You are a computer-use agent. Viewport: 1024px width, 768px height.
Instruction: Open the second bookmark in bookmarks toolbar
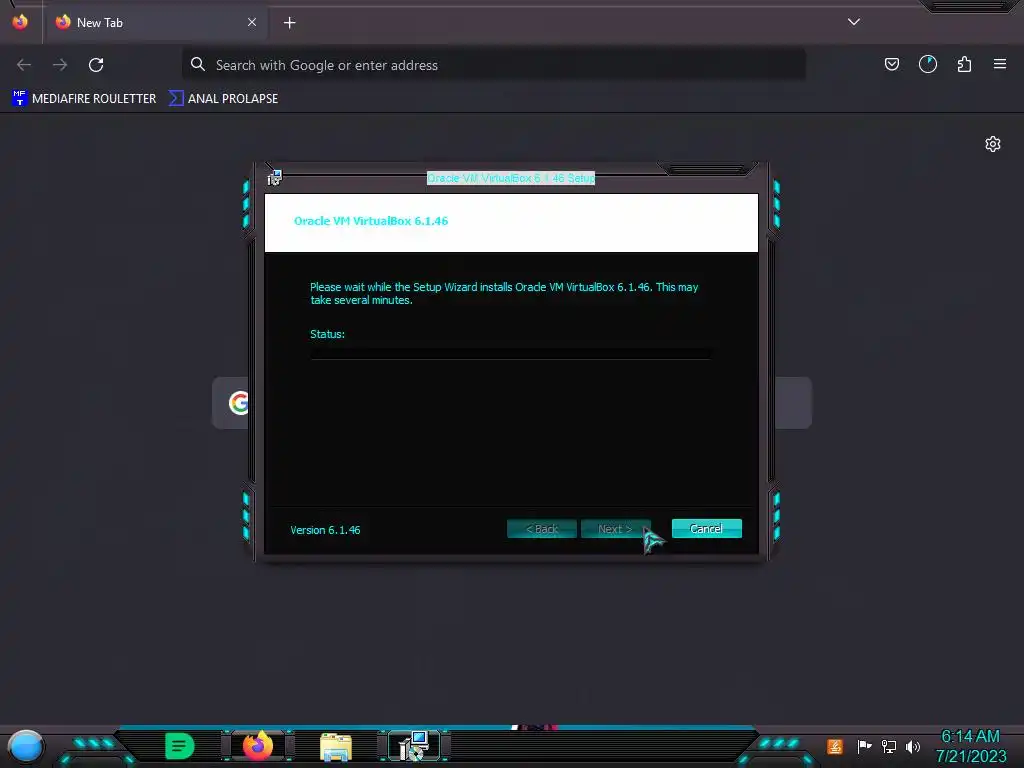pos(223,99)
